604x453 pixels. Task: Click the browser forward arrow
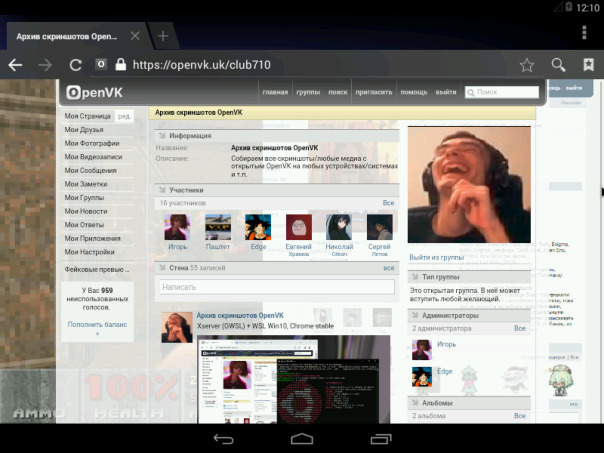coord(45,65)
